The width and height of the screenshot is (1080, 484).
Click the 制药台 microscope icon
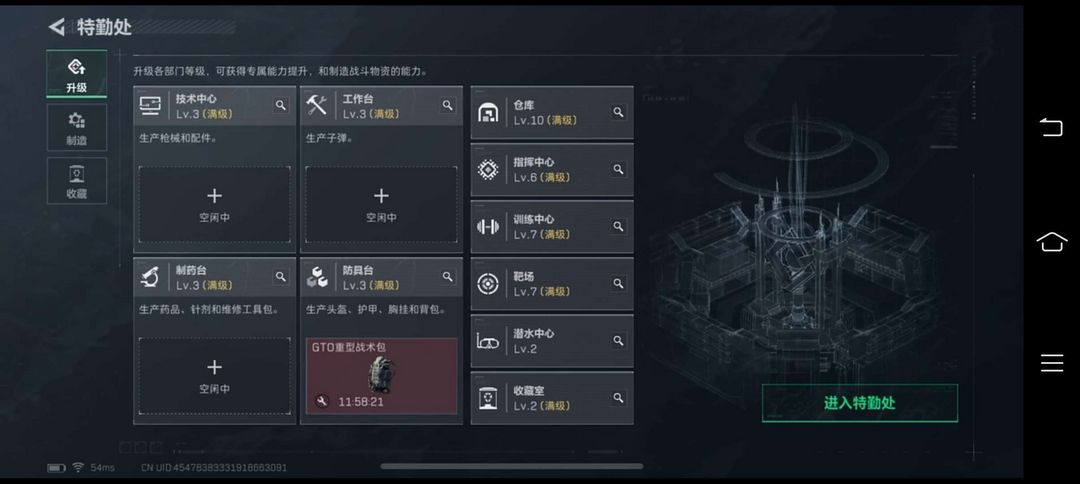[149, 277]
